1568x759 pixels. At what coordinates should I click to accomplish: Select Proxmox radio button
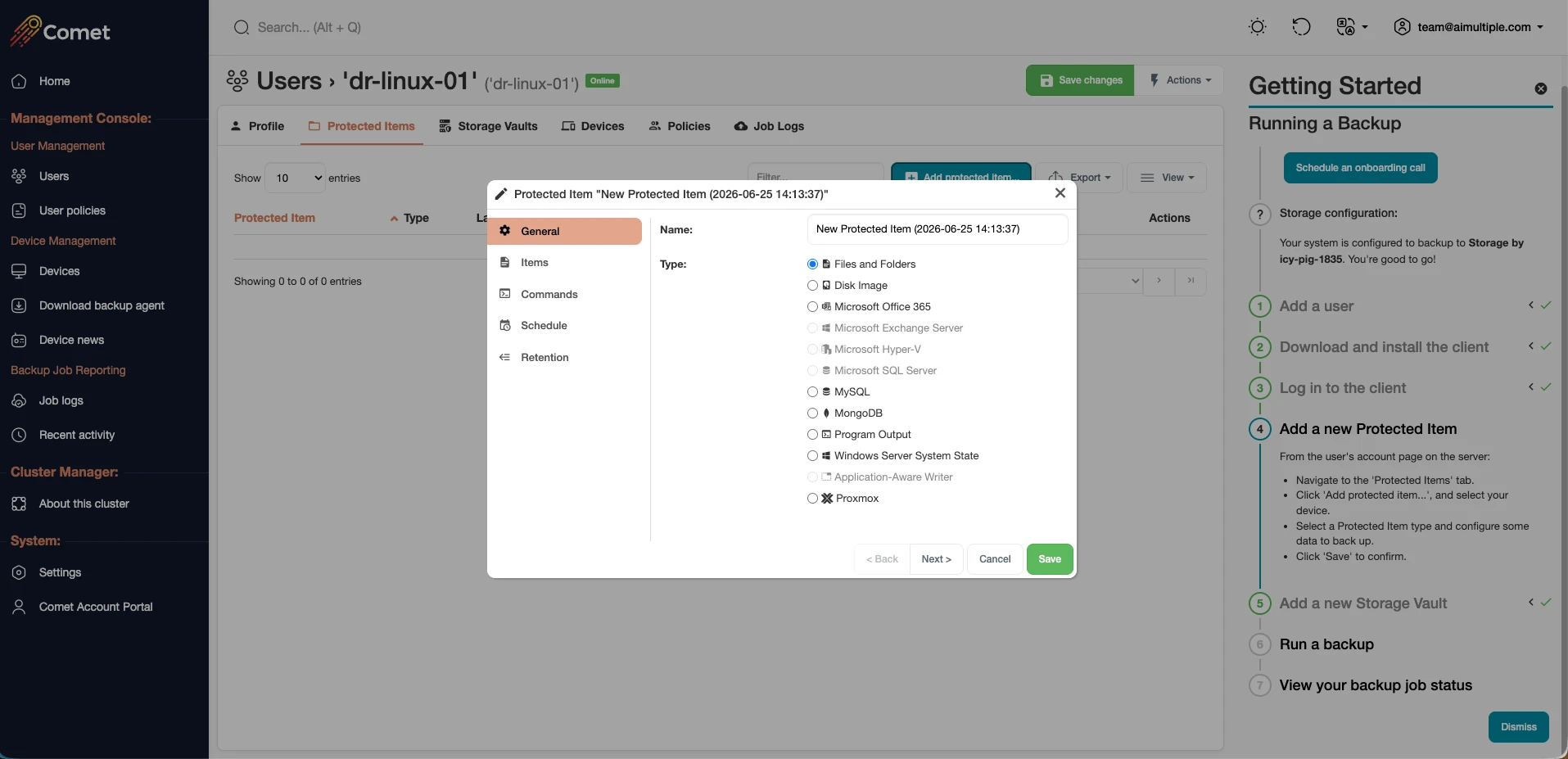812,499
